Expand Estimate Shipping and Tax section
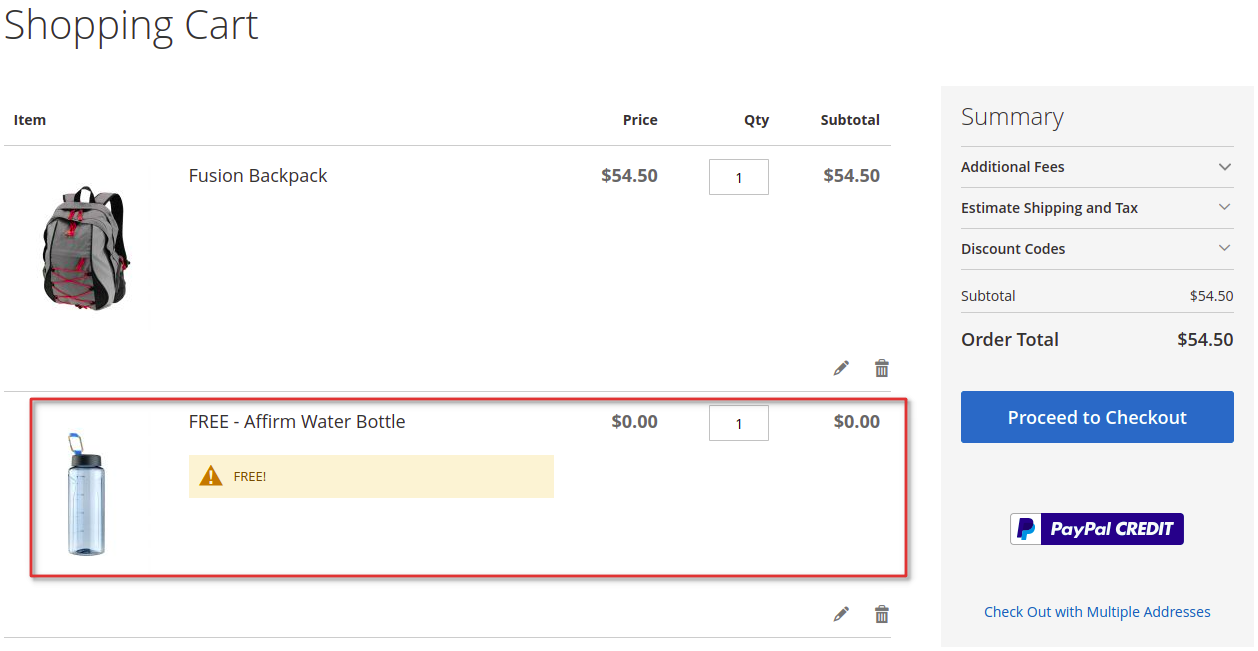This screenshot has height=651, width=1258. [1097, 208]
